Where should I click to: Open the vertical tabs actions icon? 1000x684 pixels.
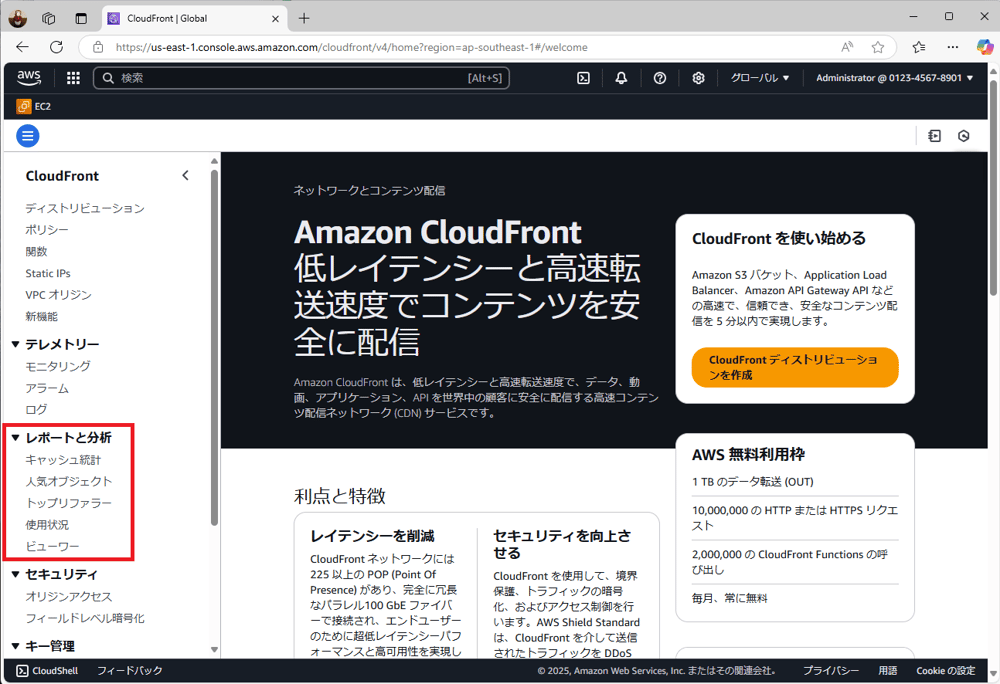(81, 18)
